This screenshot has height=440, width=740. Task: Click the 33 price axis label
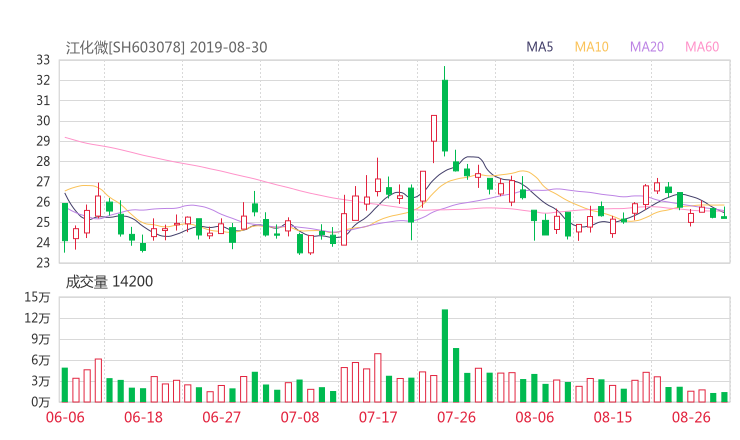click(x=43, y=60)
